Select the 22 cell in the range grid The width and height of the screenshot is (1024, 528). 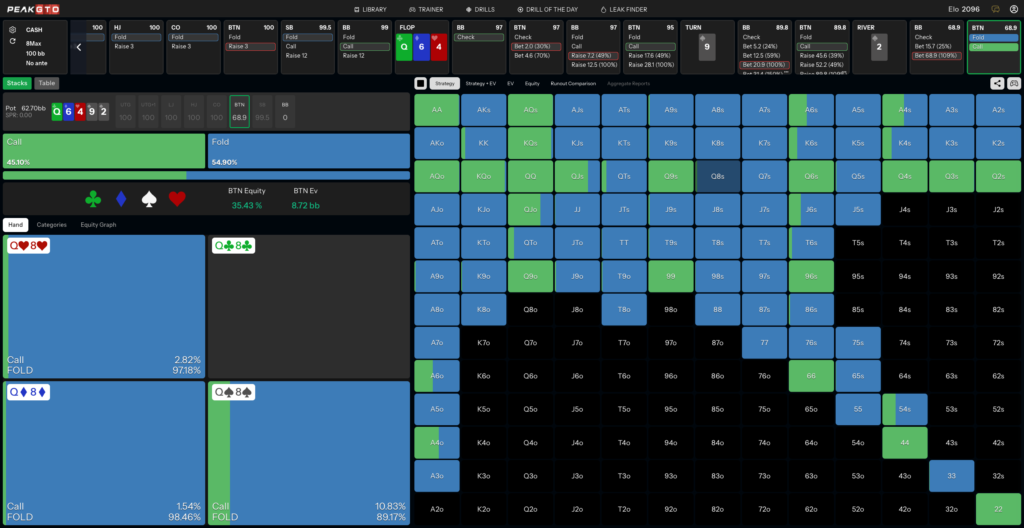(999, 509)
